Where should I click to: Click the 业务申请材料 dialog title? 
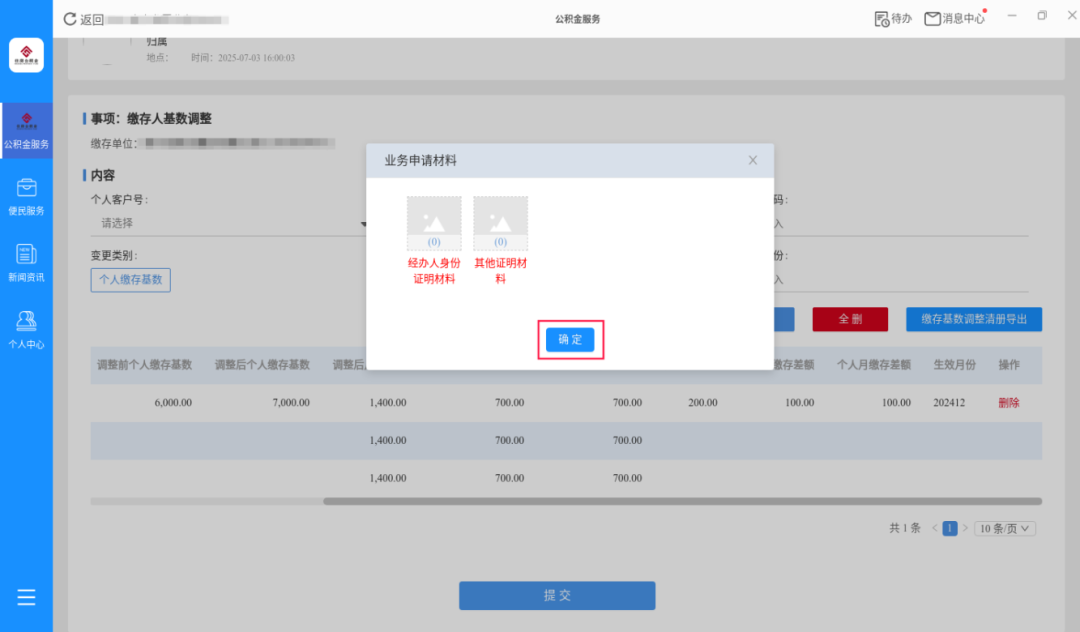pyautogui.click(x=421, y=160)
